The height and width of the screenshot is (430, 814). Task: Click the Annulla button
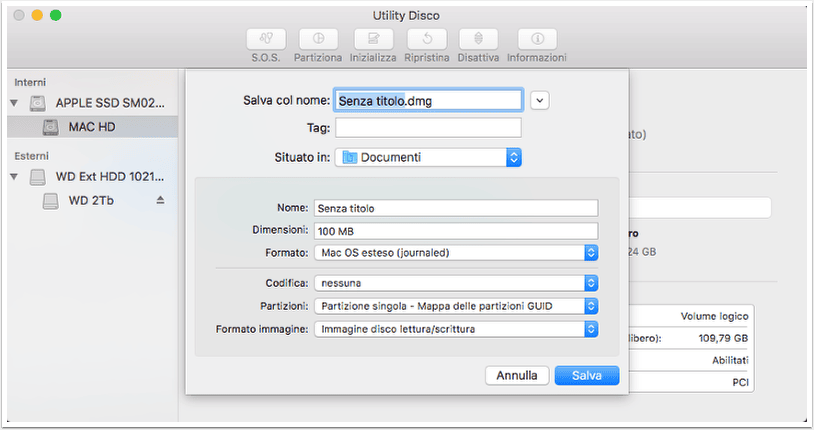517,375
